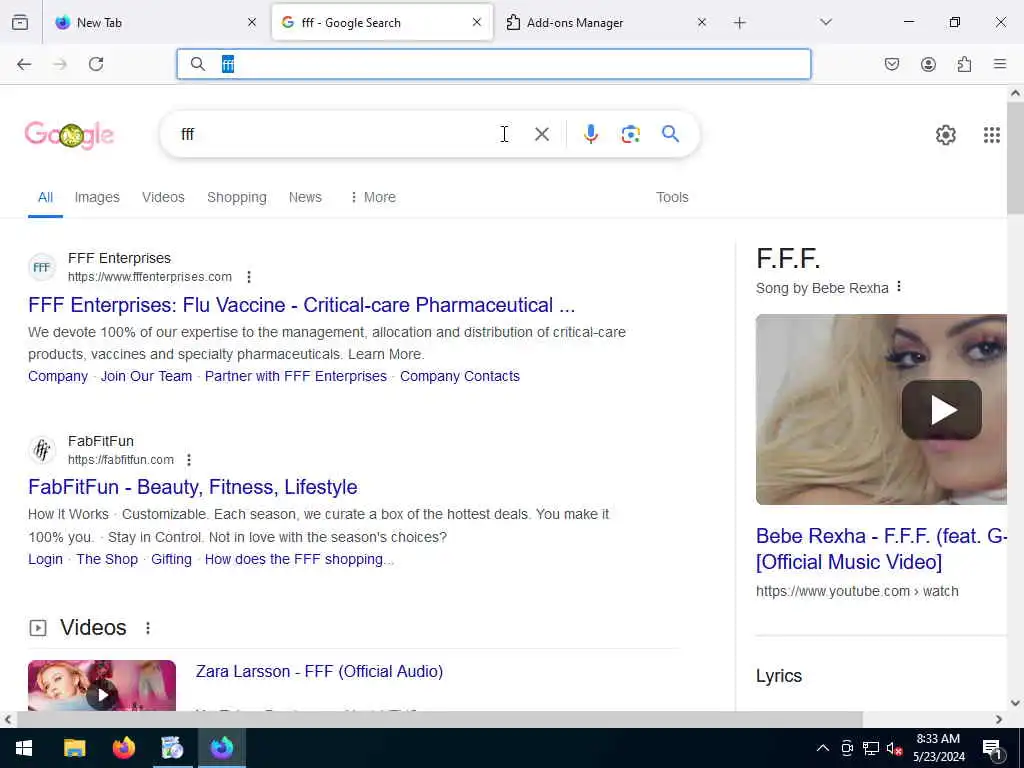The width and height of the screenshot is (1024, 768).
Task: Open the Windows notification center icon
Action: [x=992, y=748]
